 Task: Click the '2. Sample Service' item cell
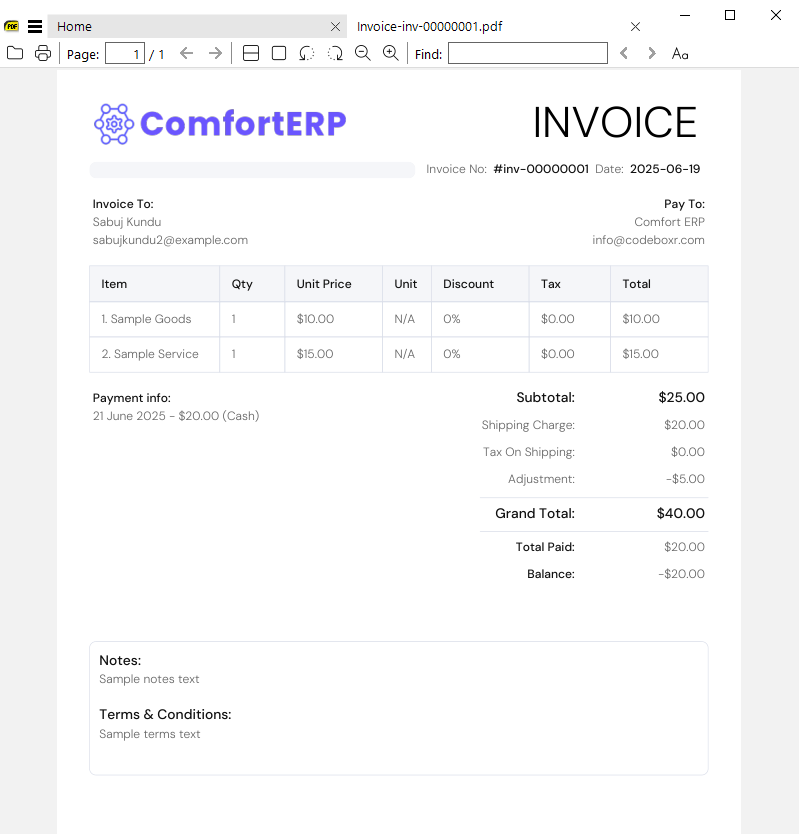click(x=154, y=354)
